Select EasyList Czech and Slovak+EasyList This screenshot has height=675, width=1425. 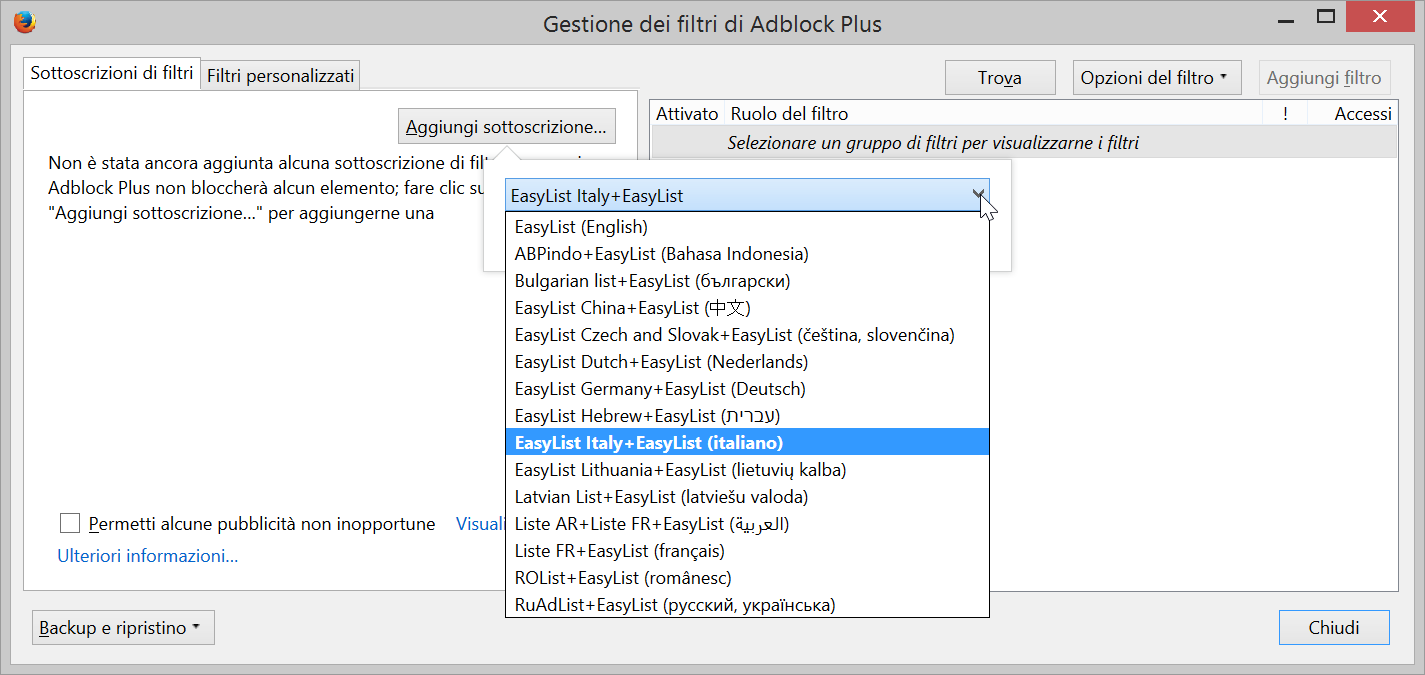click(x=747, y=335)
